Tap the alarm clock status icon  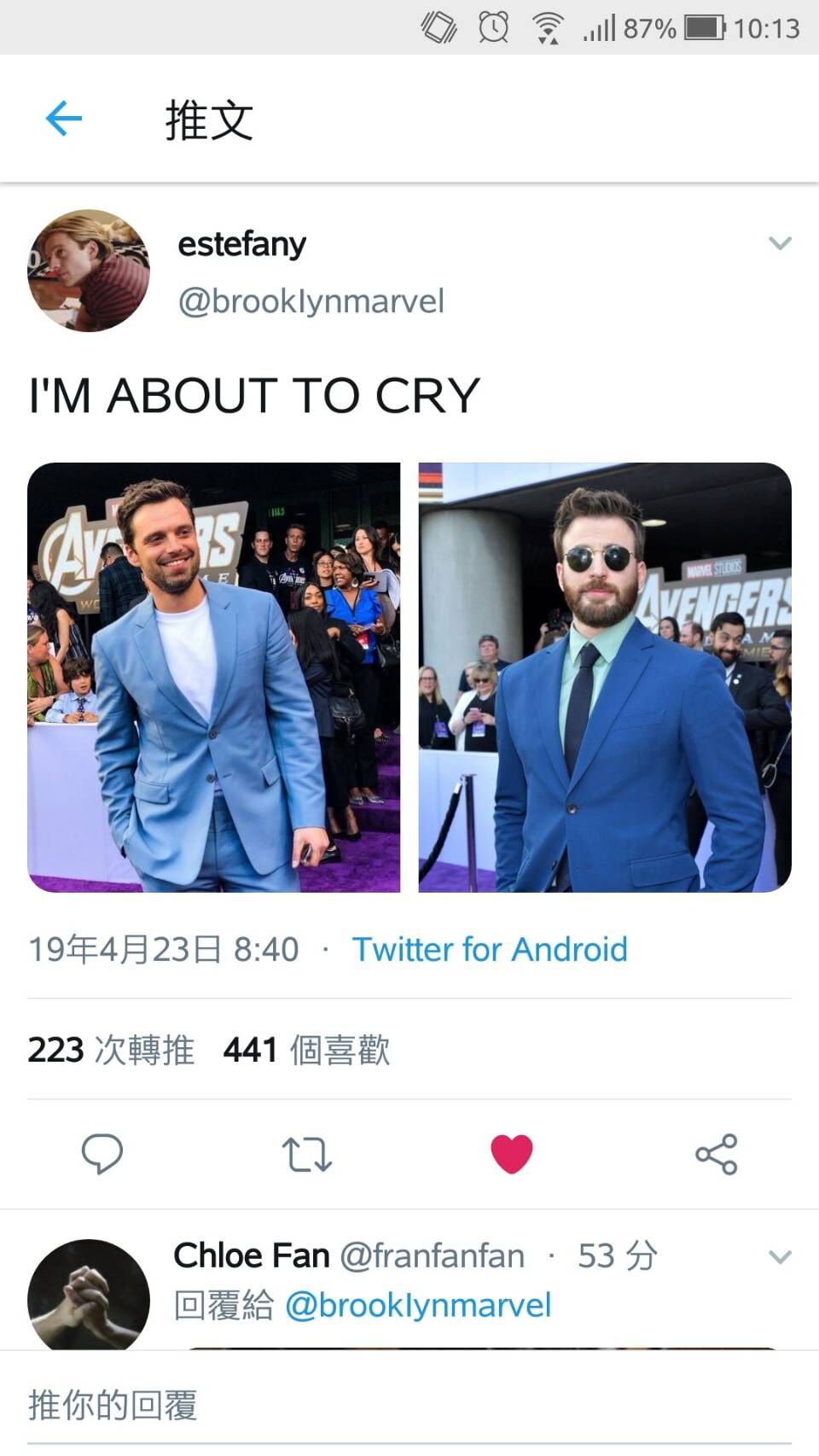(x=494, y=27)
